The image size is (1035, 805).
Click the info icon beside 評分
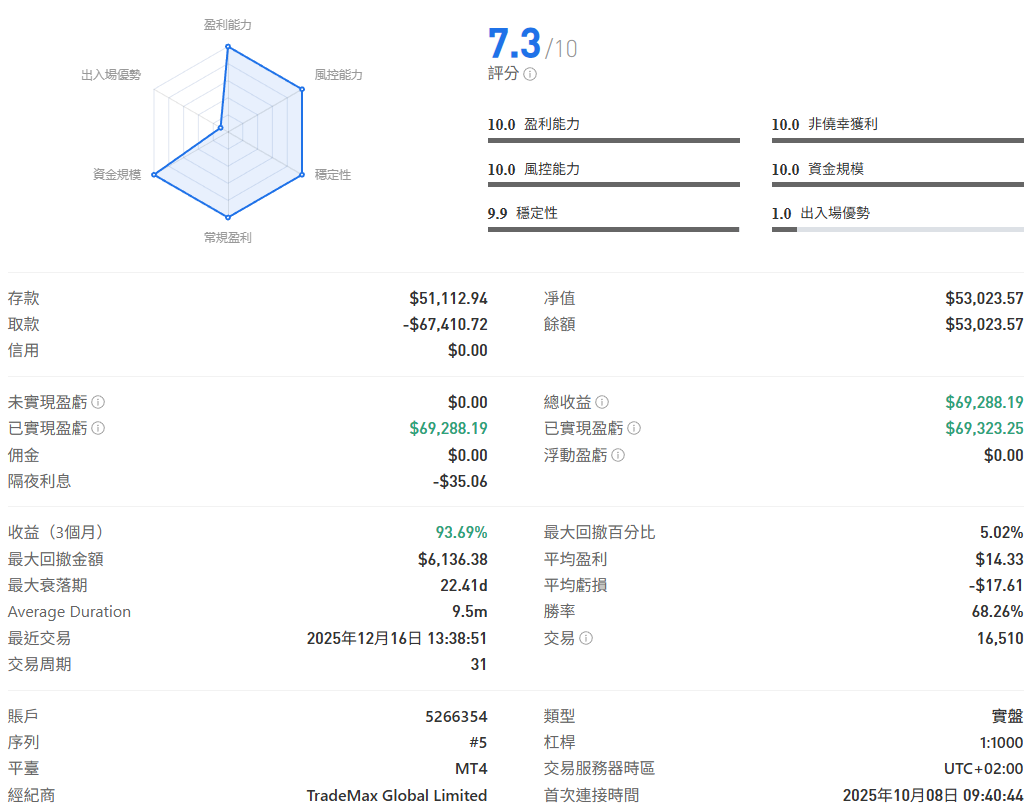[x=530, y=74]
